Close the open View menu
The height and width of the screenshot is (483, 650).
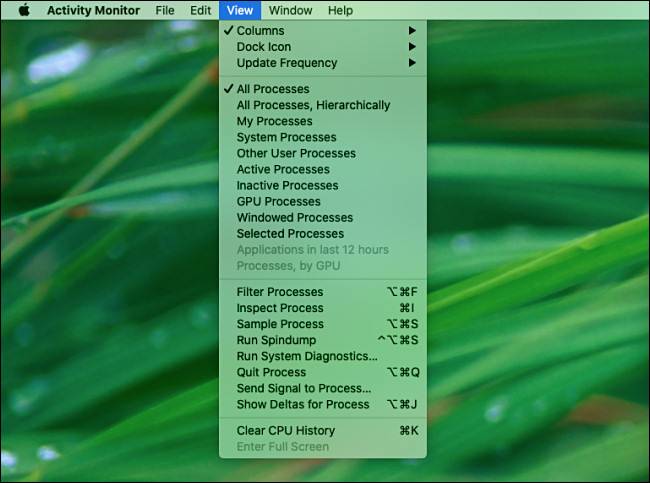click(x=240, y=10)
